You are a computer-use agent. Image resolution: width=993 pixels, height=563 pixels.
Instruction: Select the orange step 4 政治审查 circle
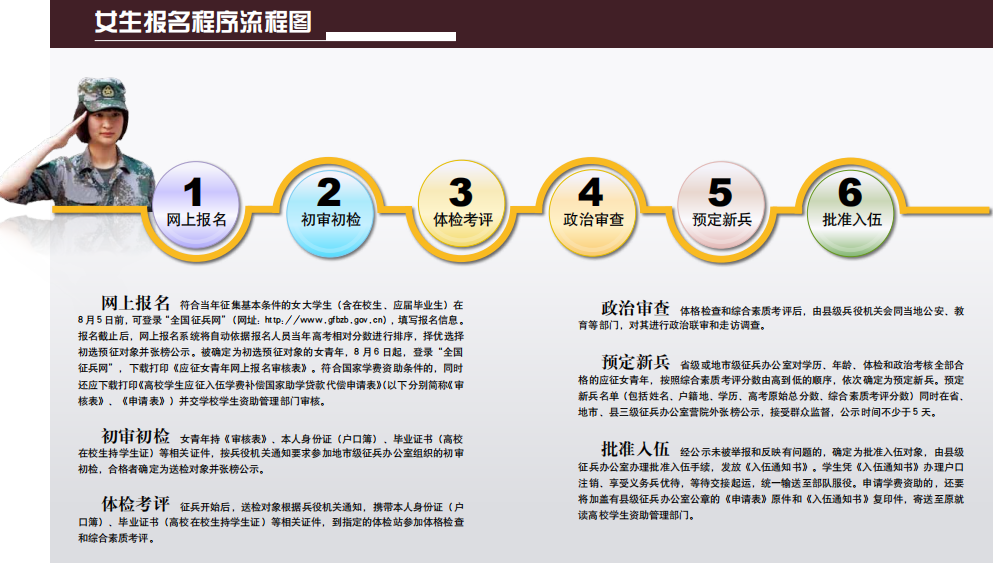(x=592, y=201)
